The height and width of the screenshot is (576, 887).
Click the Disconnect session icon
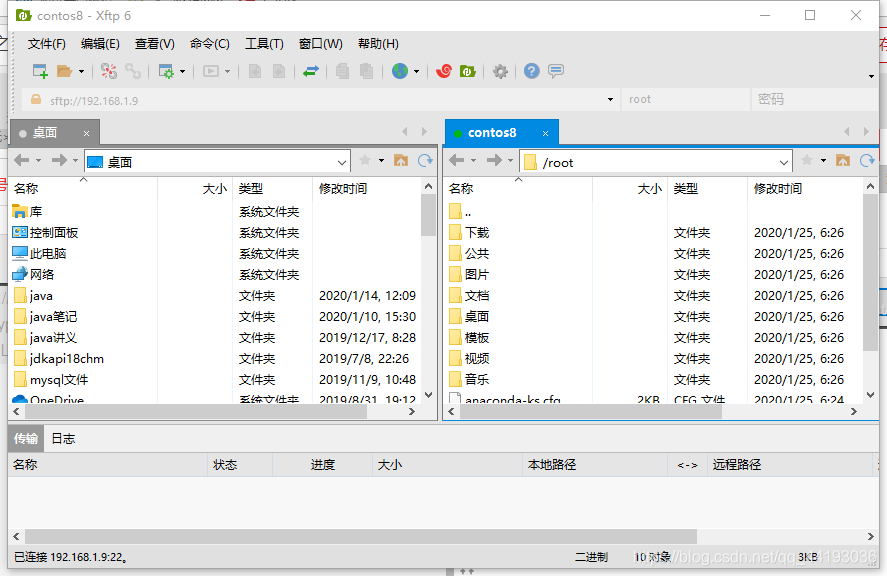click(x=108, y=71)
